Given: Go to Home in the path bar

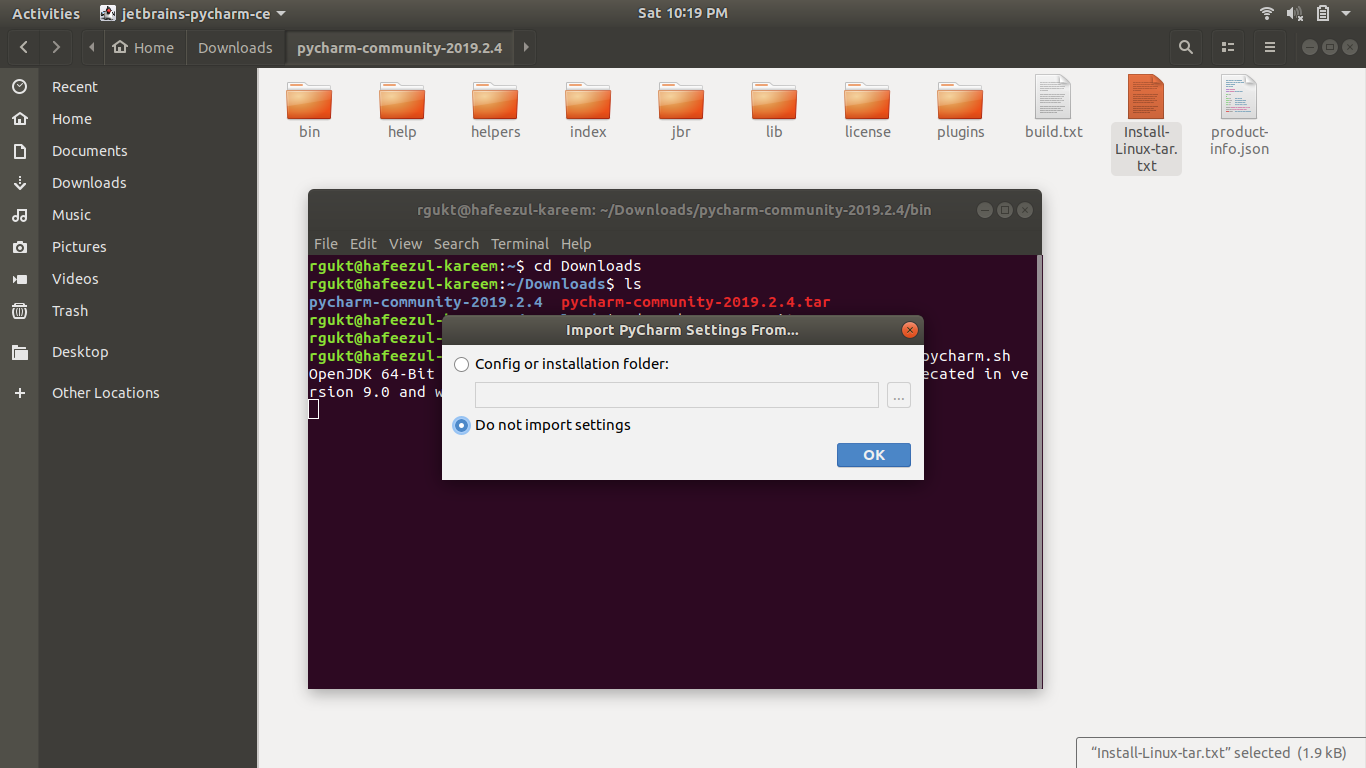Looking at the screenshot, I should tap(144, 47).
